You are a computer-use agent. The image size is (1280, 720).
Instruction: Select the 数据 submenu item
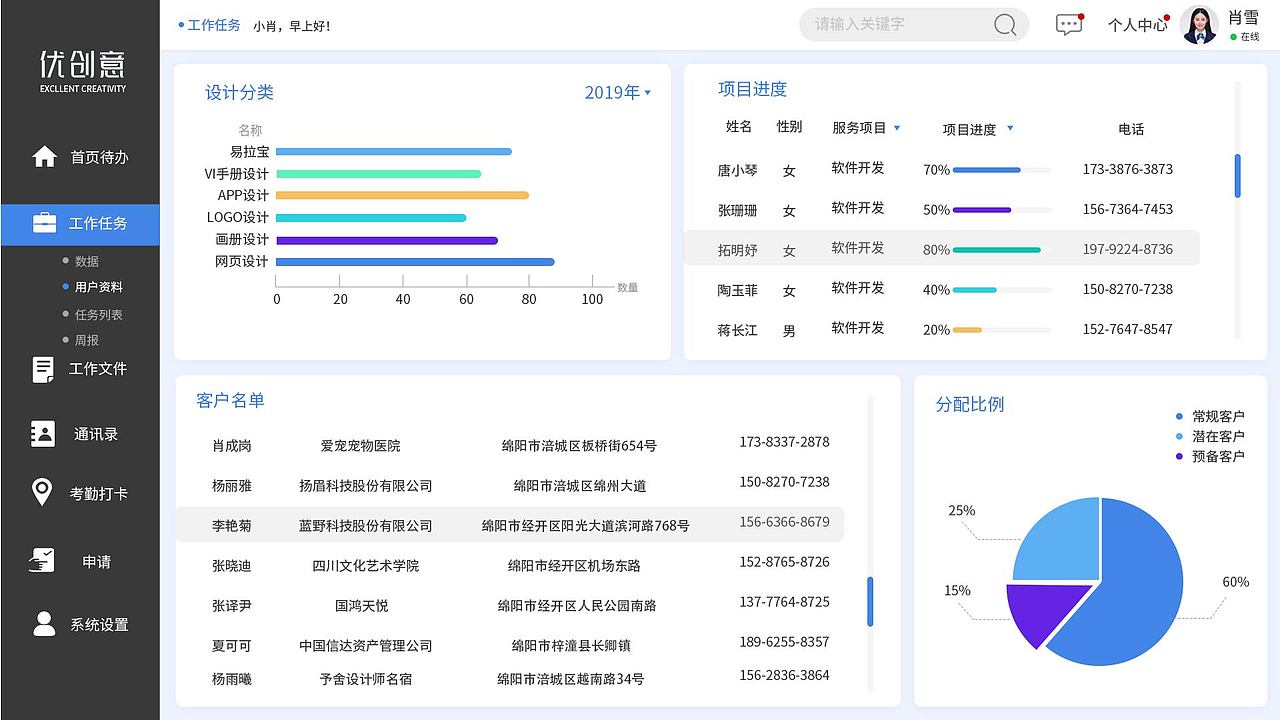click(x=86, y=261)
